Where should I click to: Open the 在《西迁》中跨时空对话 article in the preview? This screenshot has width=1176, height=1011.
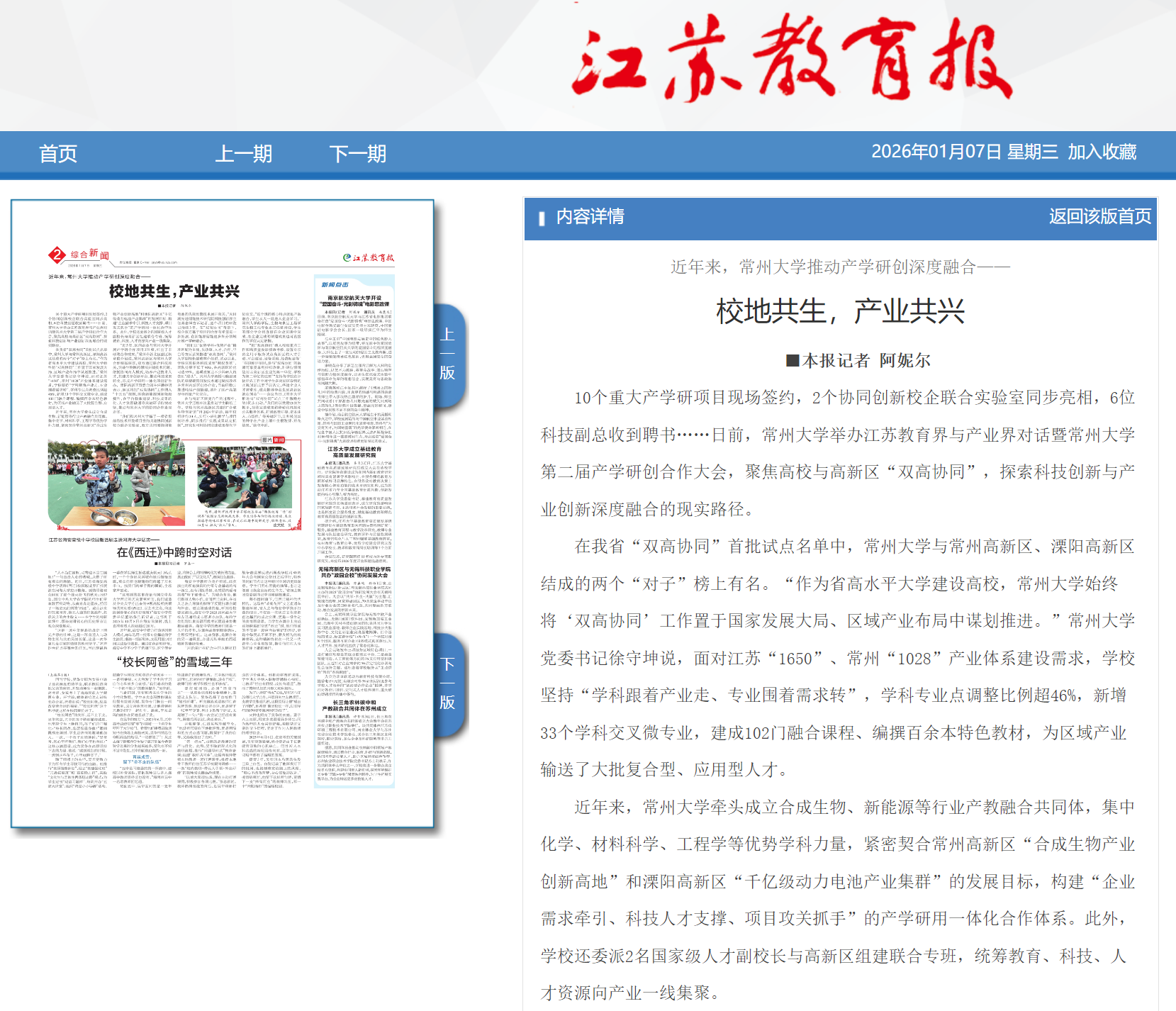pyautogui.click(x=174, y=552)
